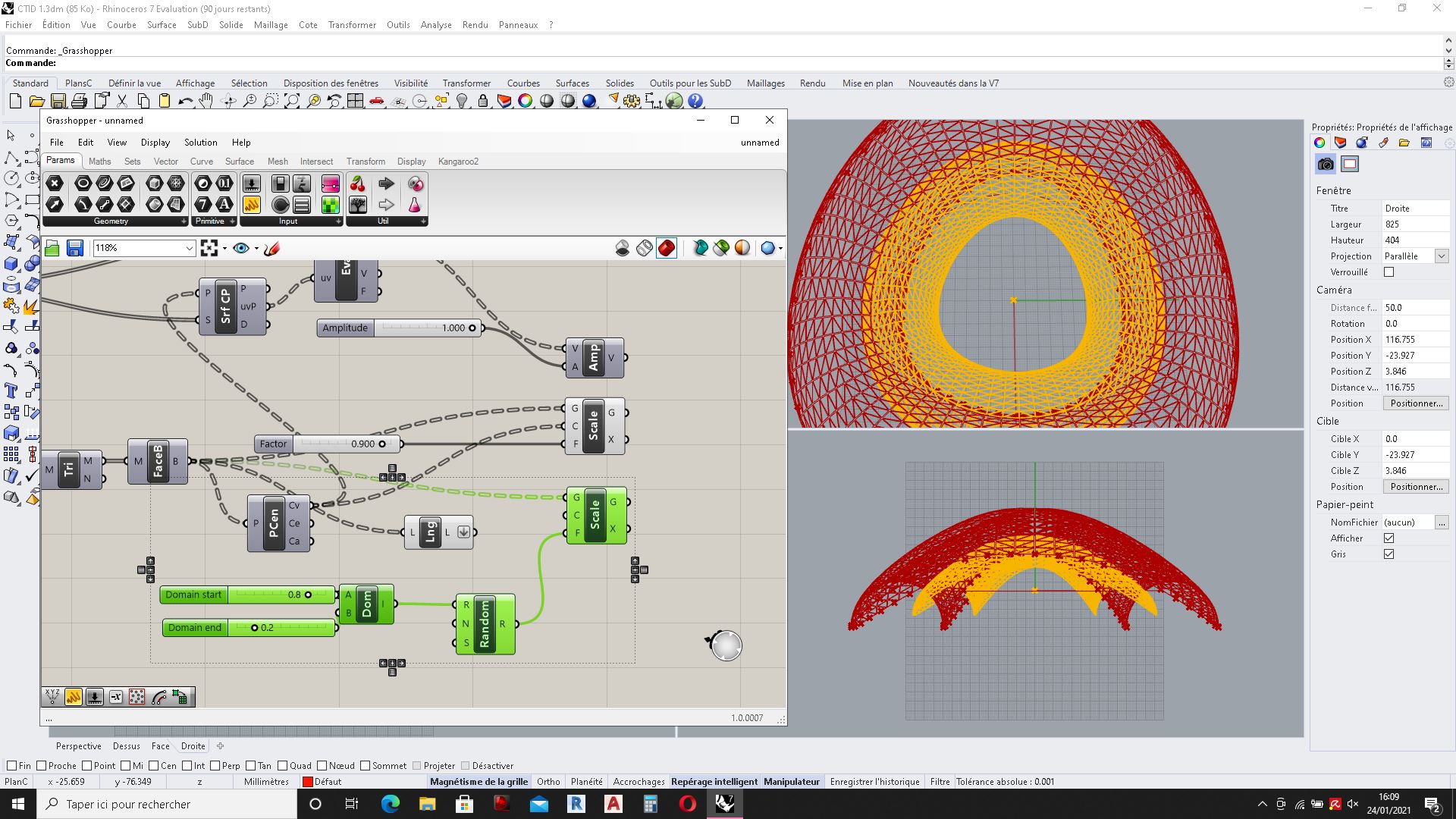
Task: Click the Grasshopper Open file icon
Action: (x=52, y=248)
